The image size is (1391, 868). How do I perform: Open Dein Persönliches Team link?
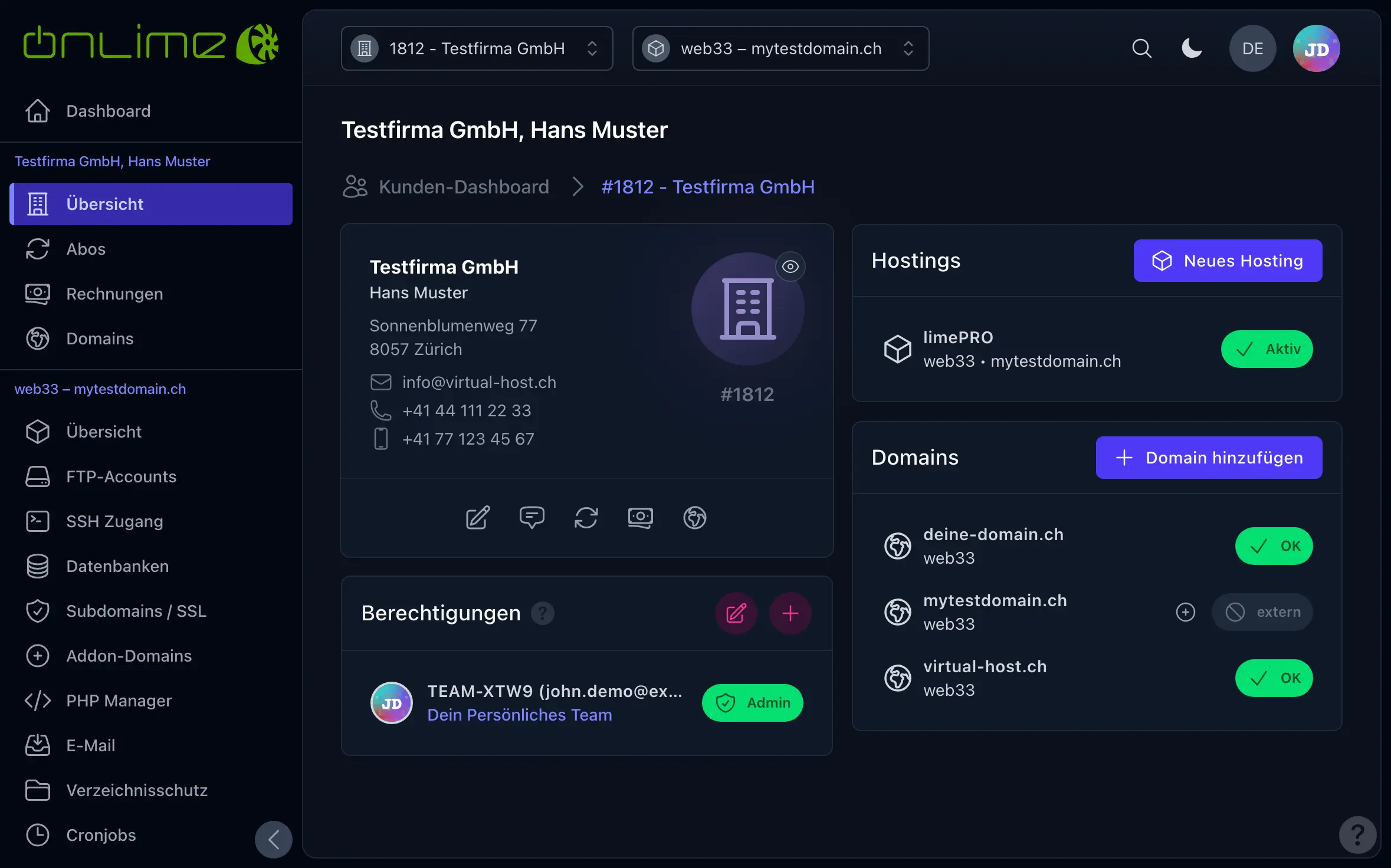[x=520, y=715]
